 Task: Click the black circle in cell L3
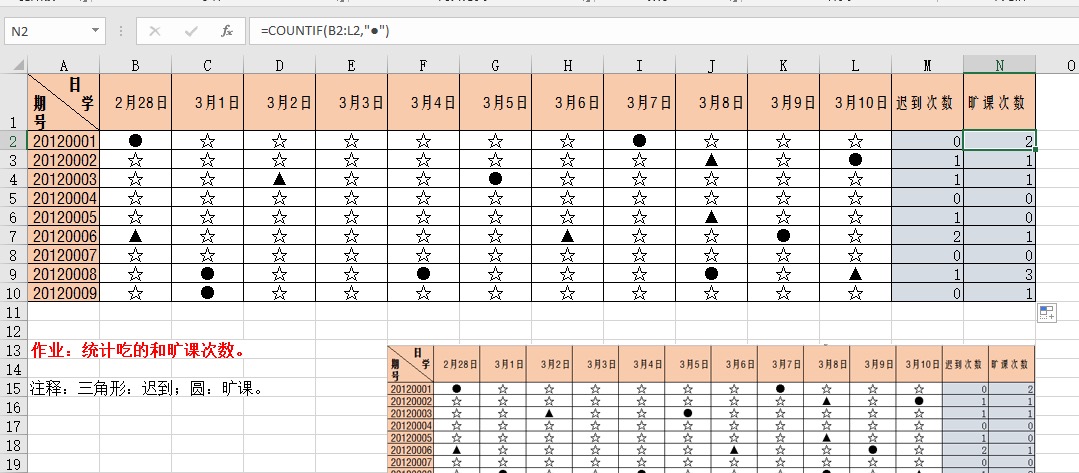click(855, 160)
